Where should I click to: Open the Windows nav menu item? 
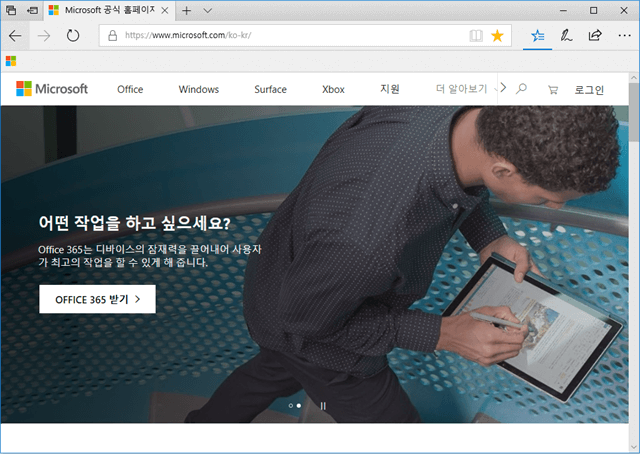tap(199, 89)
